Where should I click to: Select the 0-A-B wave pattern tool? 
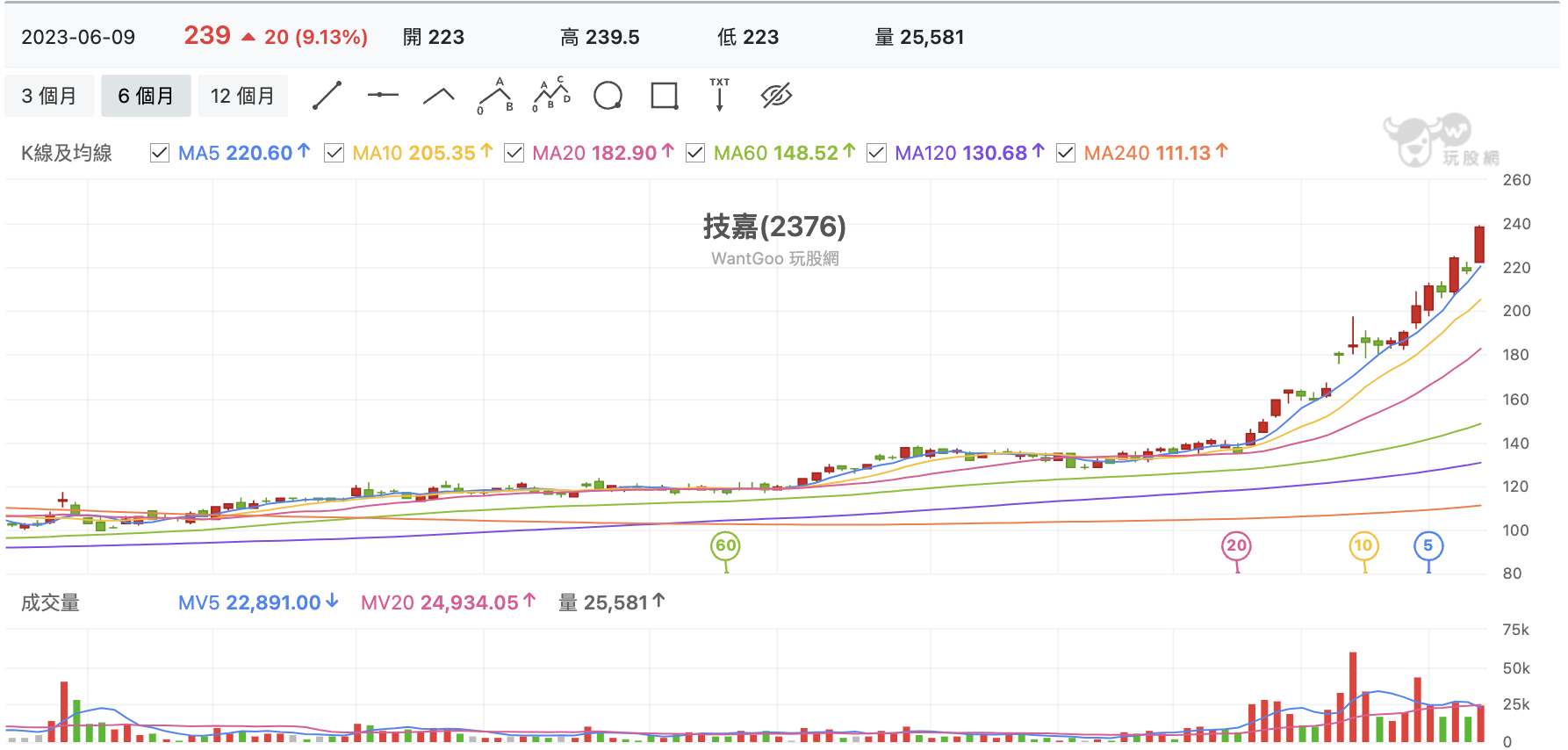click(x=496, y=96)
